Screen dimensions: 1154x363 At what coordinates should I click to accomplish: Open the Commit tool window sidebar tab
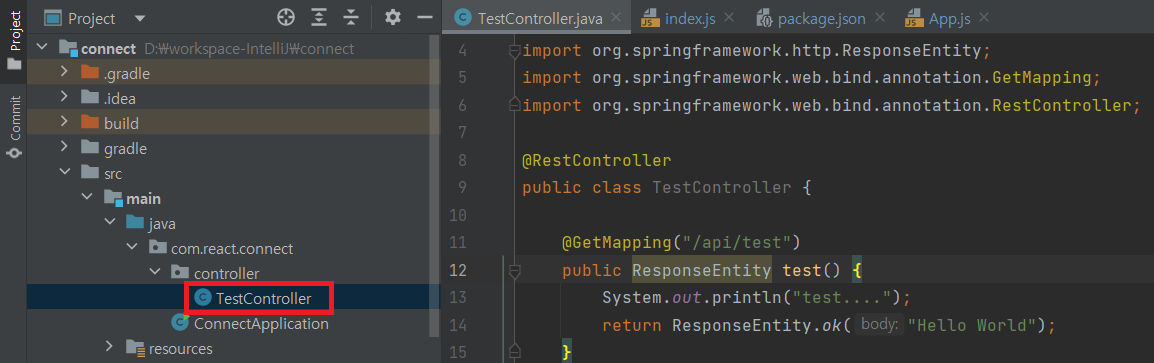pyautogui.click(x=14, y=127)
